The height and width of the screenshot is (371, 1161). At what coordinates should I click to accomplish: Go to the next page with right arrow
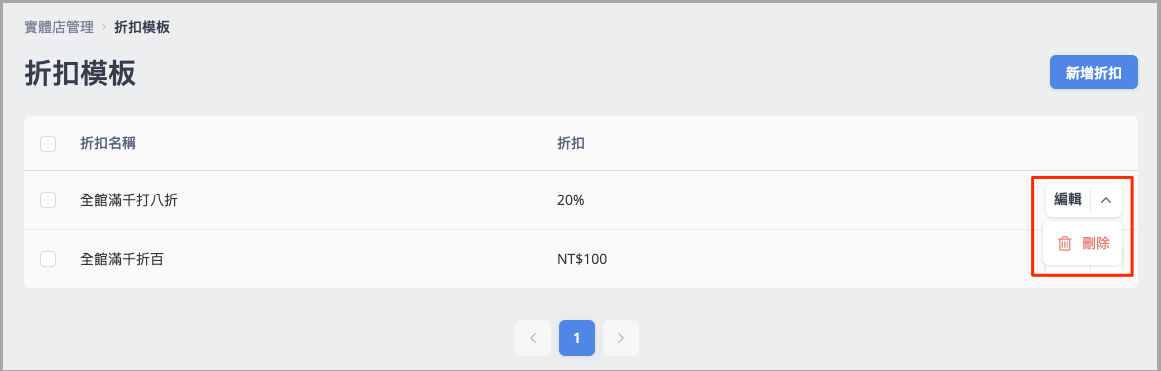click(x=620, y=338)
